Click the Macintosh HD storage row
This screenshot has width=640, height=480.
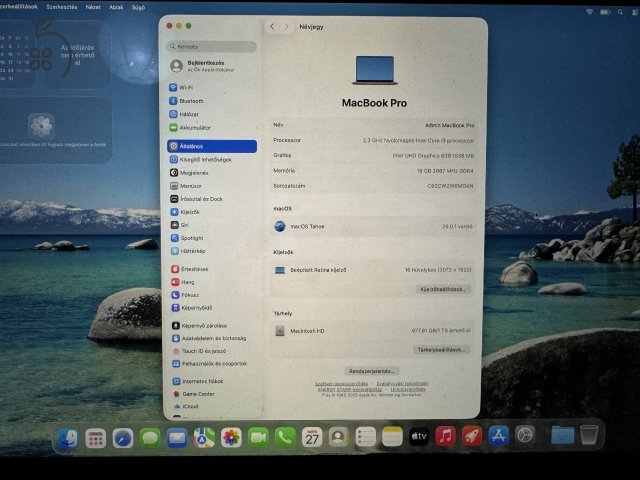tap(372, 331)
